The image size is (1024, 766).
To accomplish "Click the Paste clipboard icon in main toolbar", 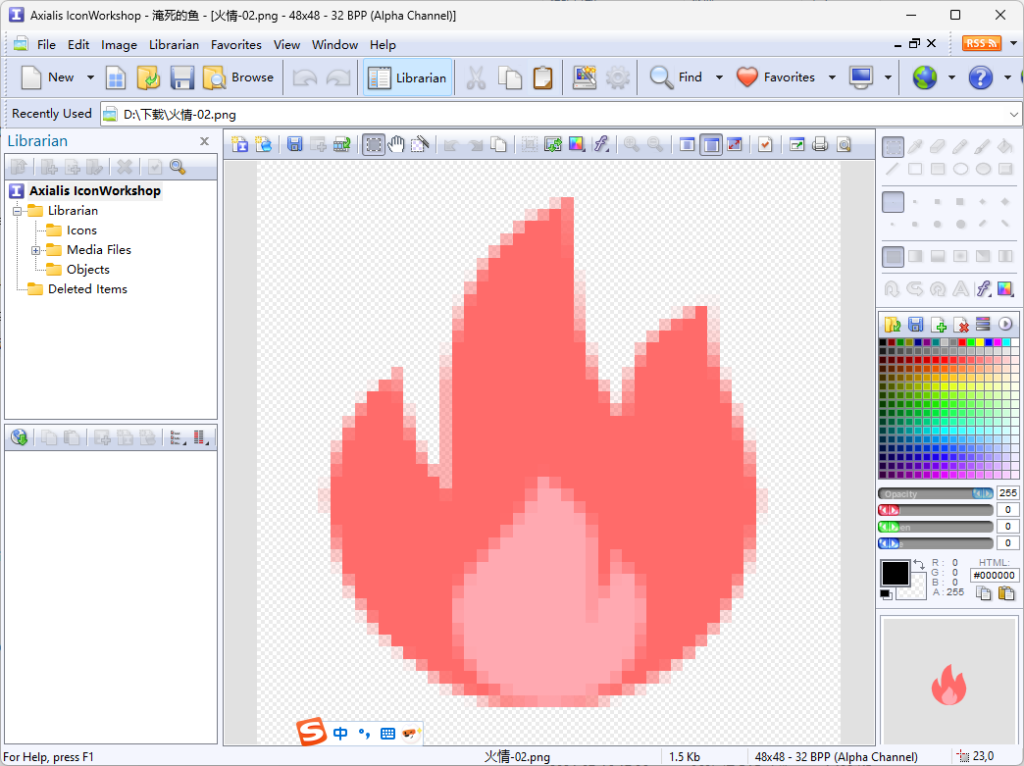I will click(x=543, y=78).
